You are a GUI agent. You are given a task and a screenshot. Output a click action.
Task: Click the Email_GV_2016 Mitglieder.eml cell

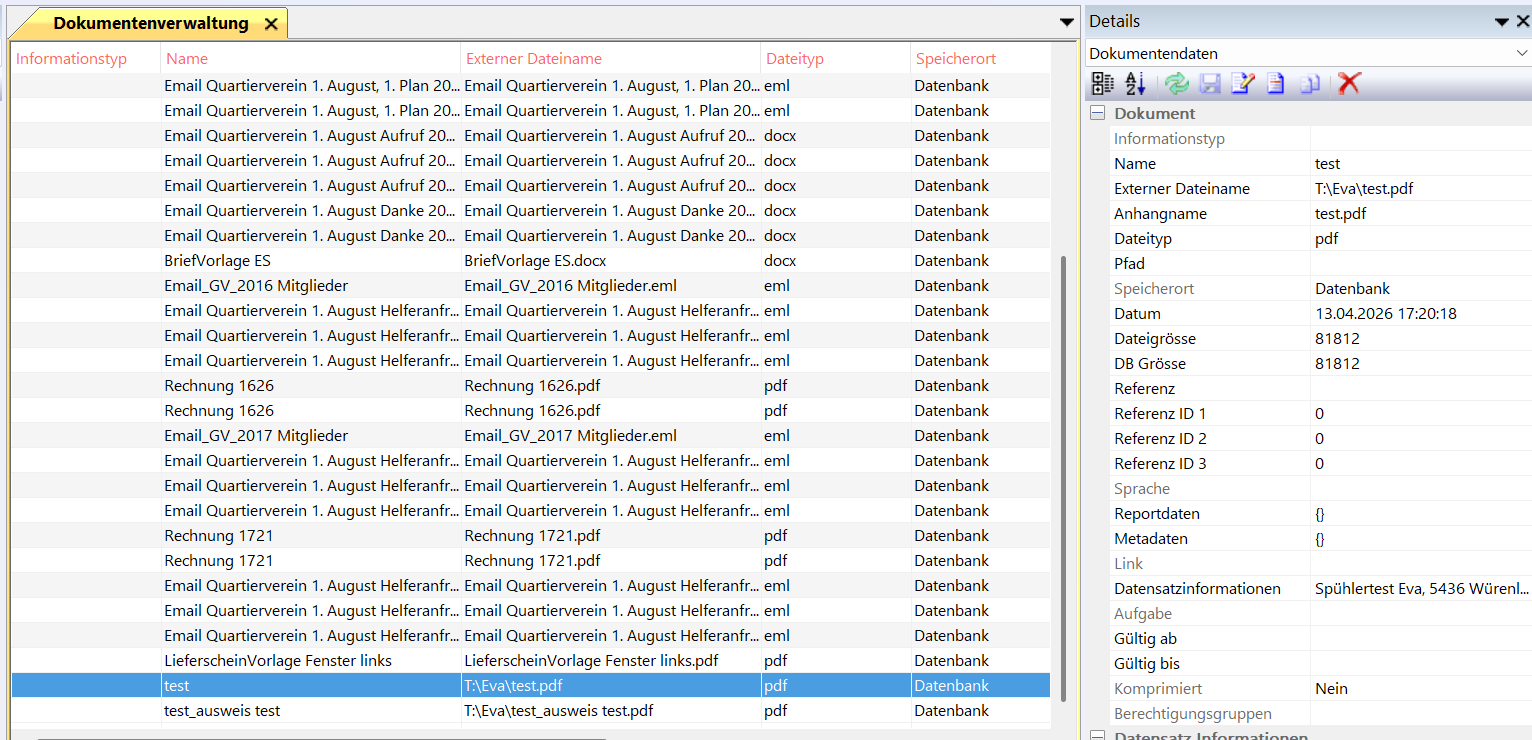coord(611,286)
